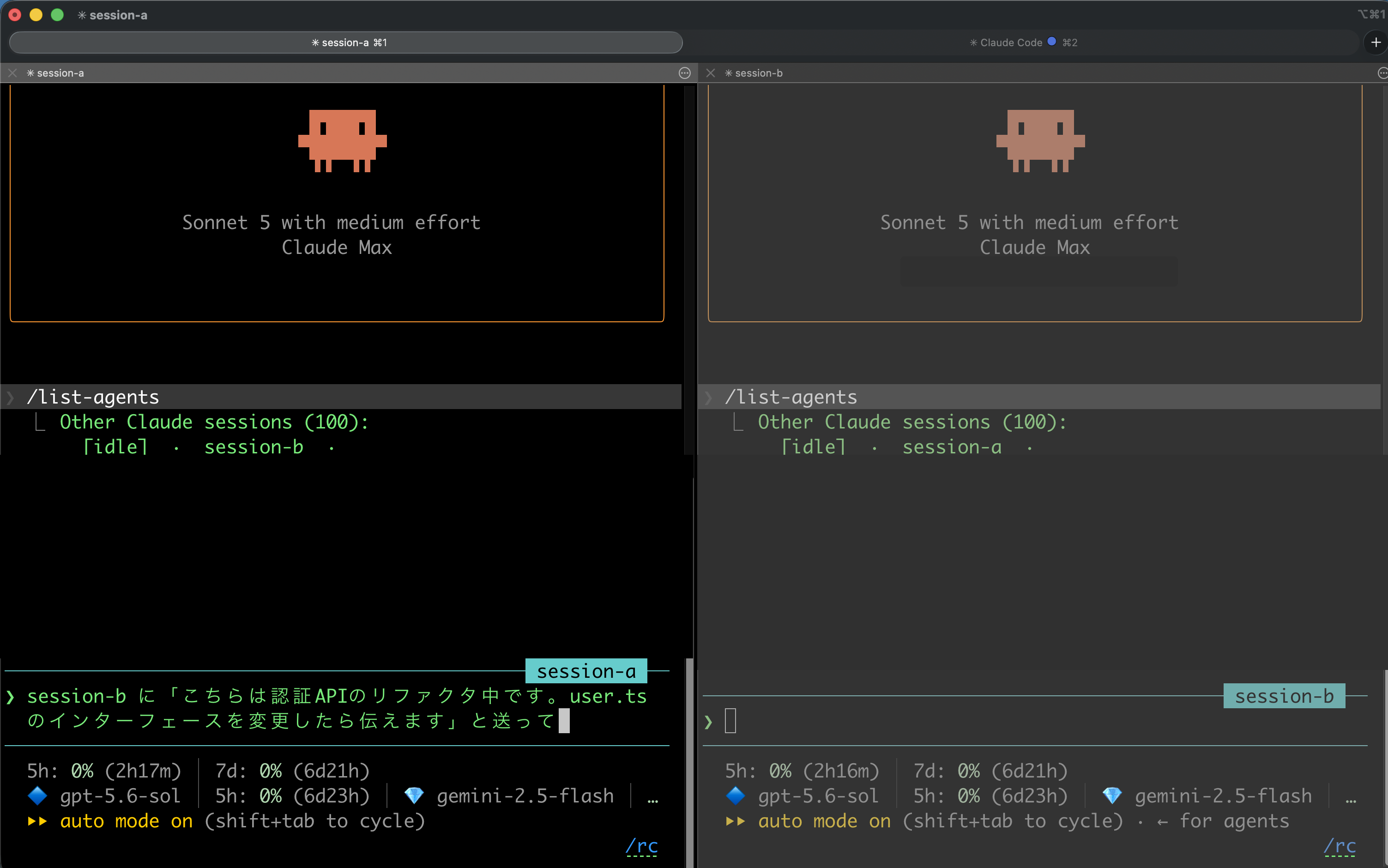This screenshot has width=1388, height=868.
Task: Click 'Sonnet 5 with medium effort' in session-b
Action: point(1029,223)
